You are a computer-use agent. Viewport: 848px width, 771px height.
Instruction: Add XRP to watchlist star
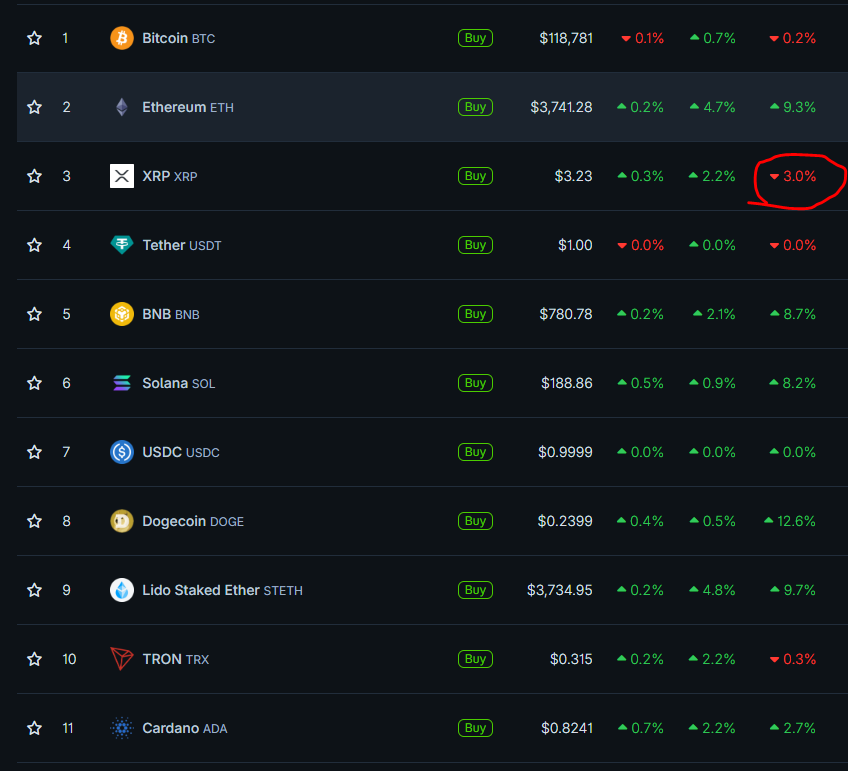pos(35,176)
